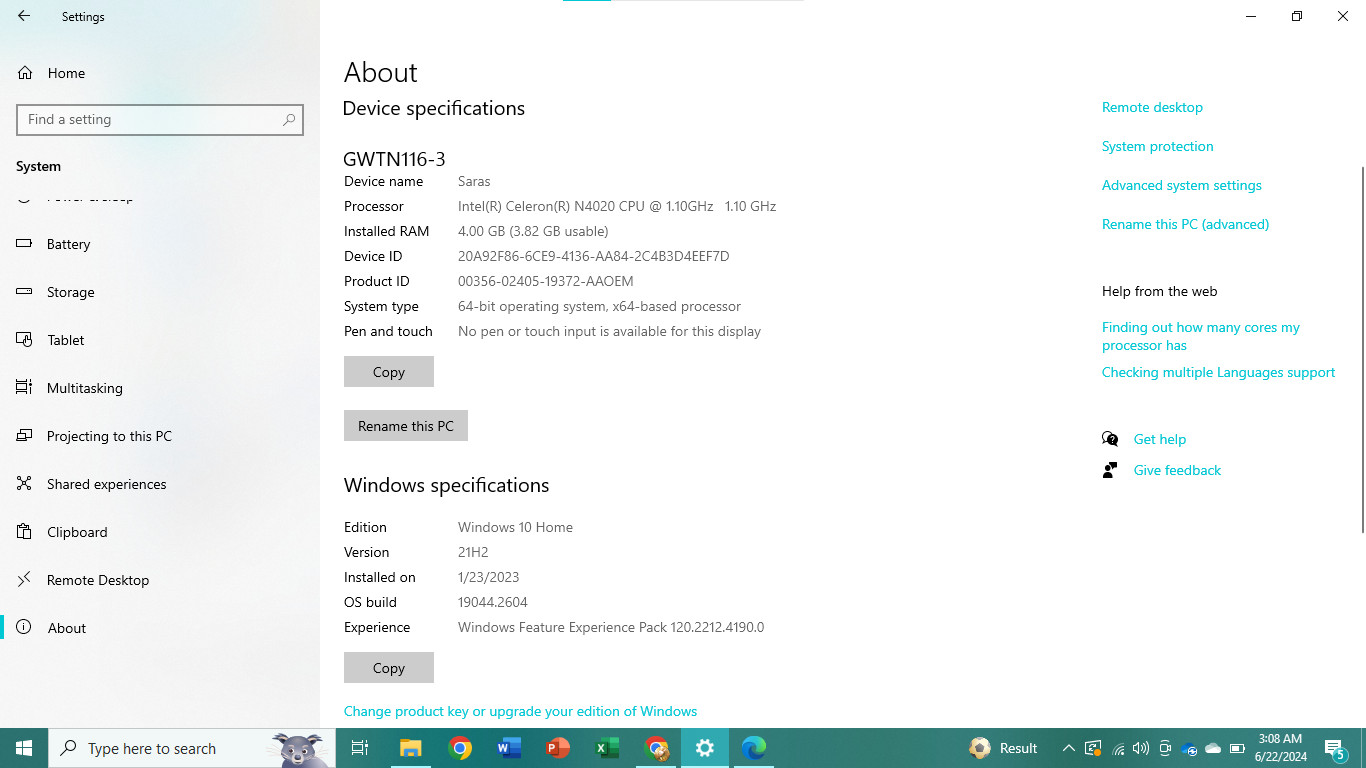The height and width of the screenshot is (768, 1366).
Task: Open Change product key or upgrade link
Action: pos(520,711)
